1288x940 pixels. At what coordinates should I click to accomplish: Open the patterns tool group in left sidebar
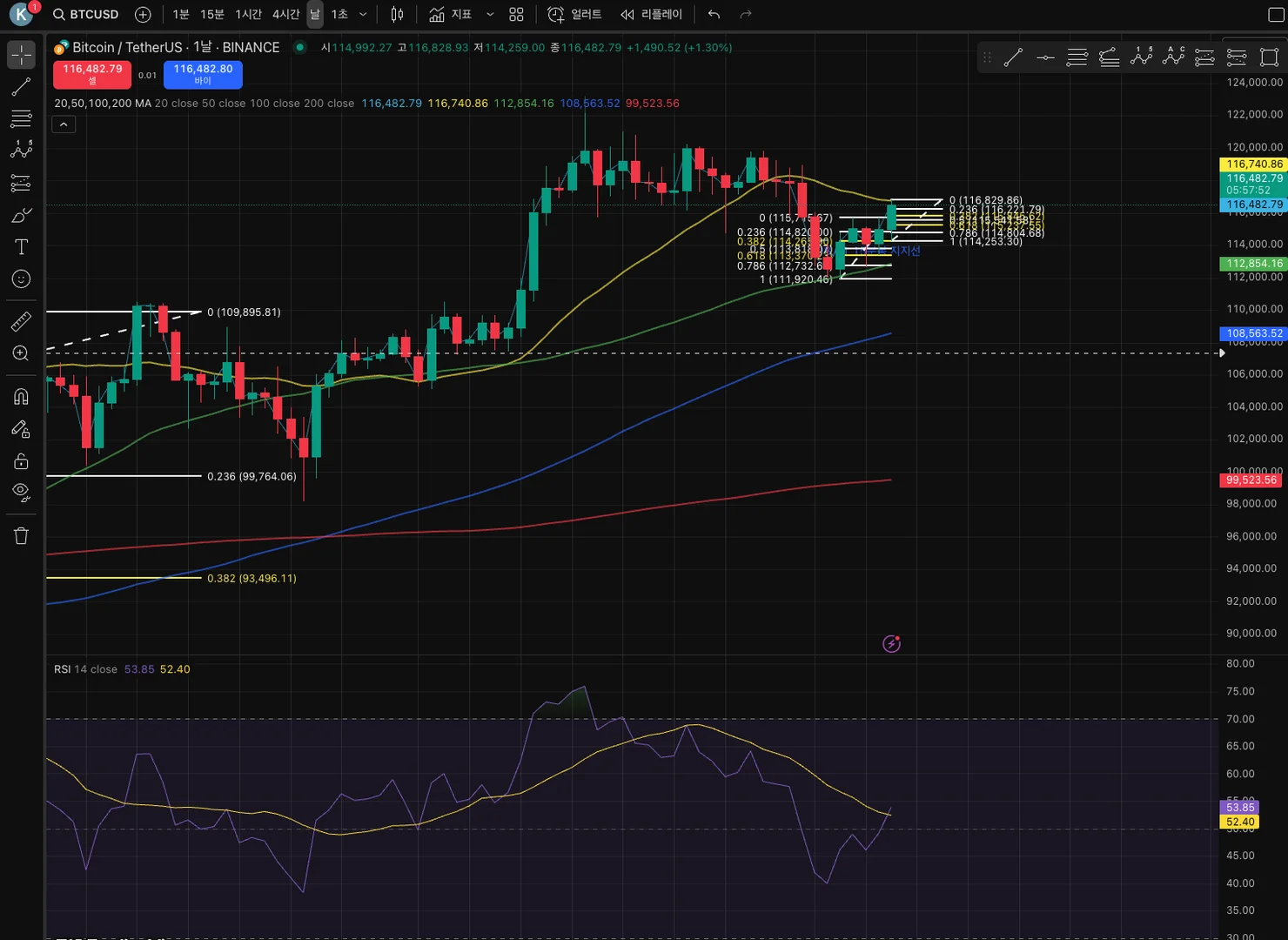(x=21, y=151)
